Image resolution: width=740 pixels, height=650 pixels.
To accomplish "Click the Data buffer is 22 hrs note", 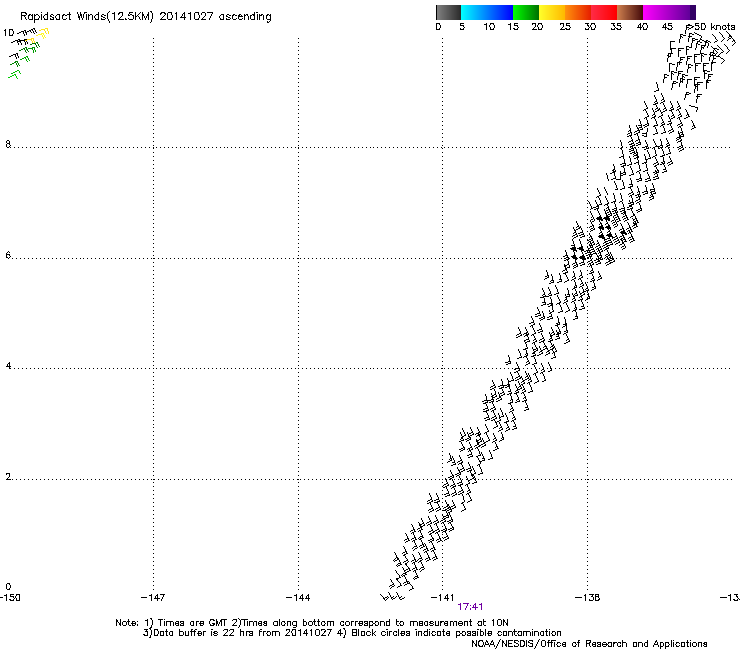I will 352,633.
